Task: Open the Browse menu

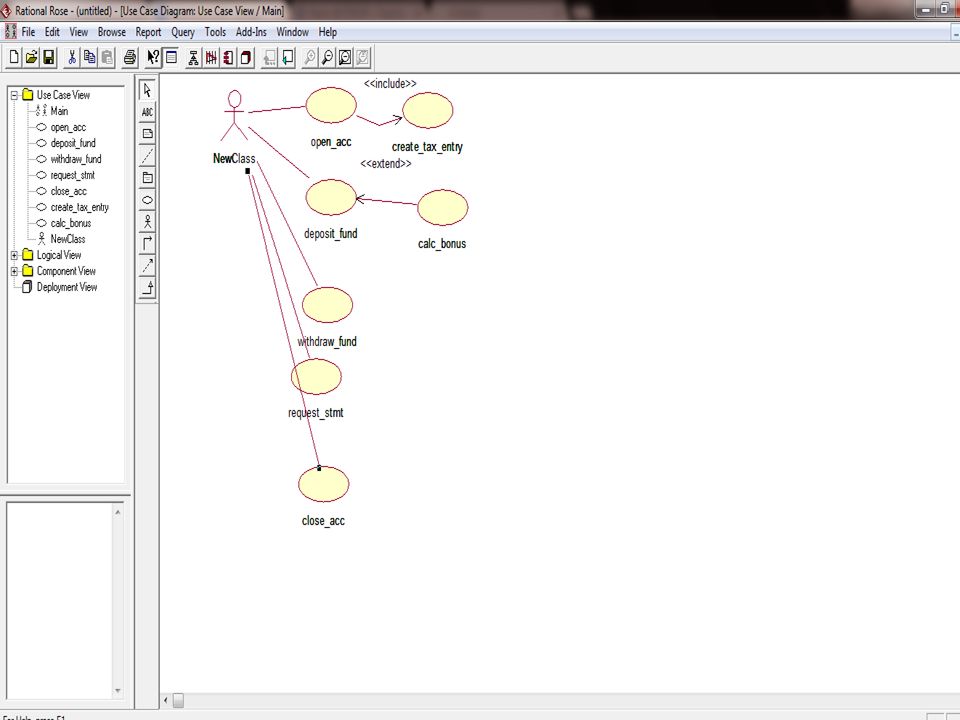Action: pyautogui.click(x=111, y=32)
